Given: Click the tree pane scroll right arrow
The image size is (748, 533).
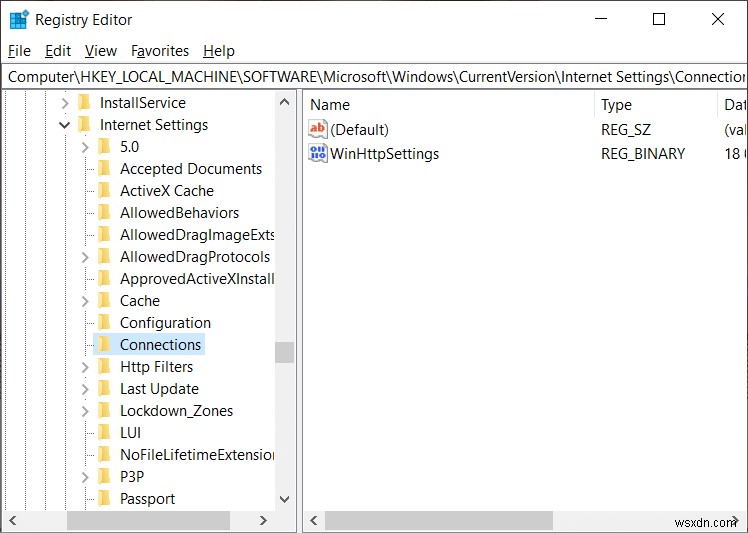Looking at the screenshot, I should click(263, 520).
